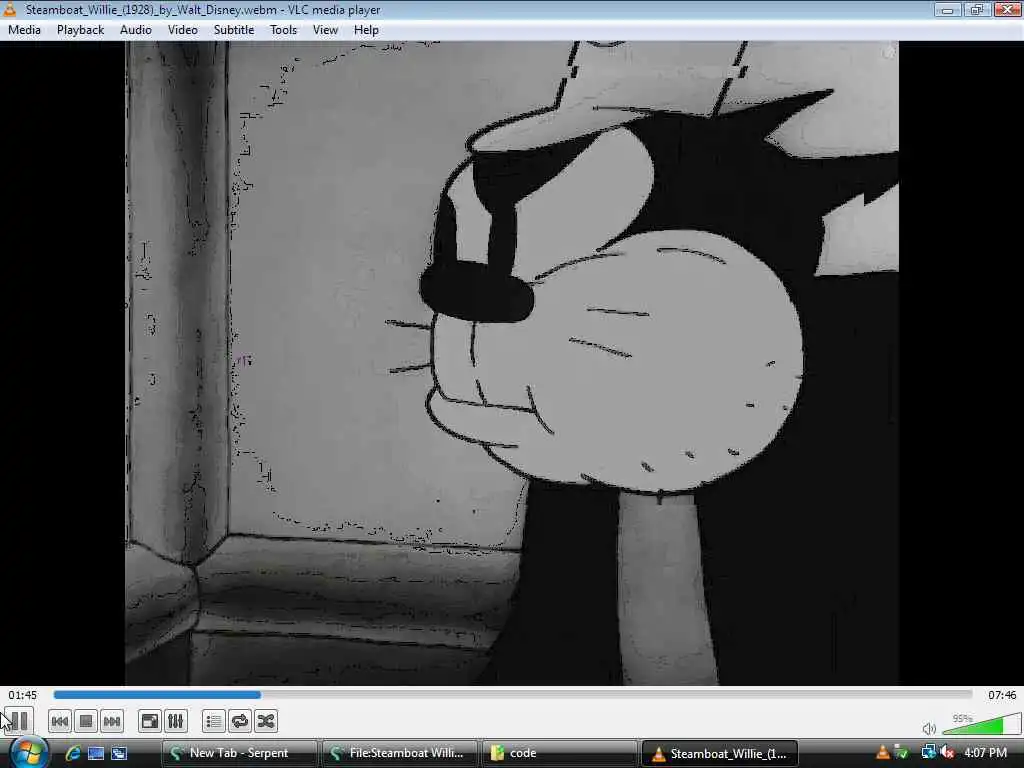Stop playback with the stop button
The height and width of the screenshot is (768, 1024).
(x=86, y=721)
